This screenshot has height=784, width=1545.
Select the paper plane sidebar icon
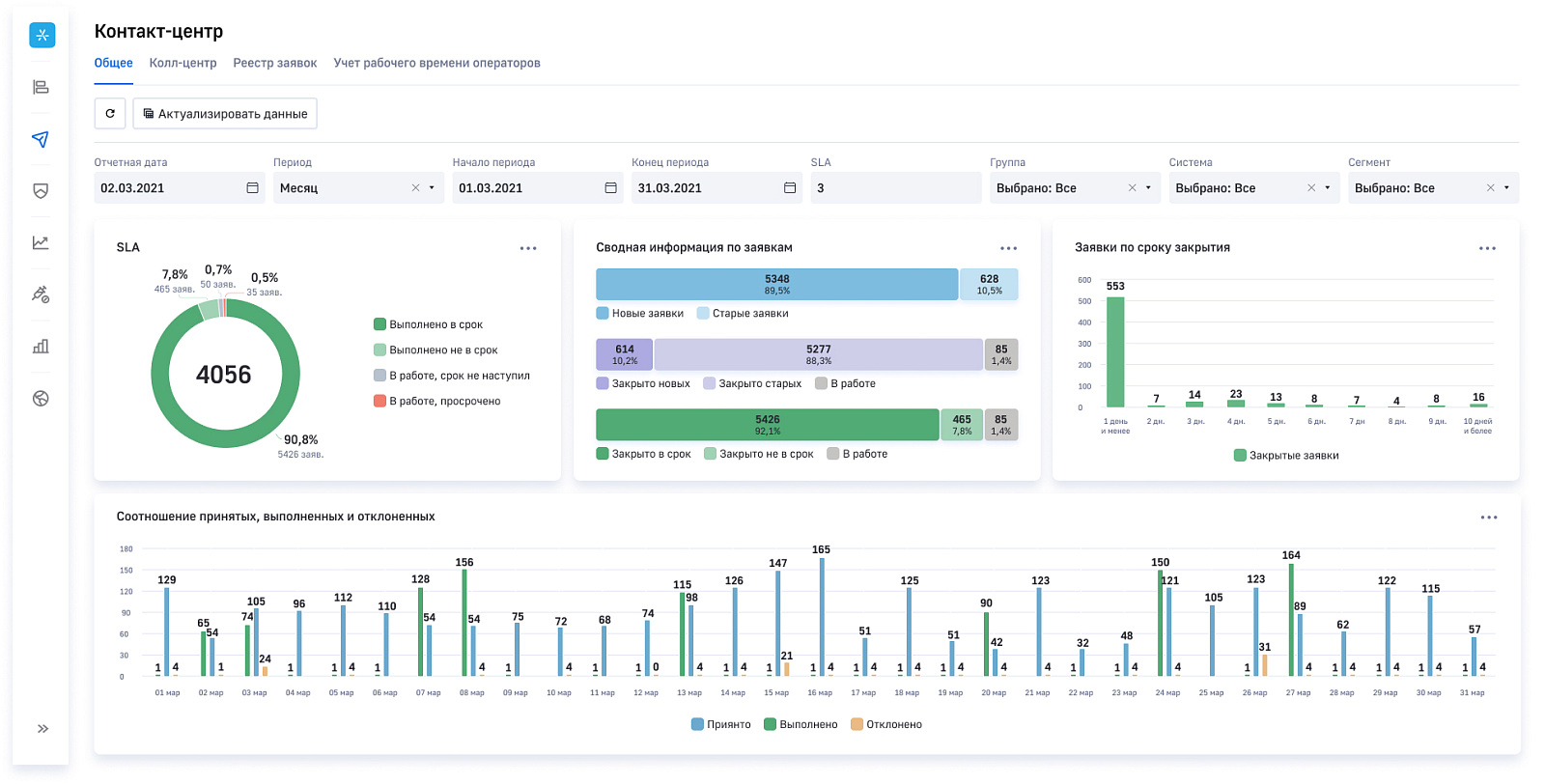[41, 139]
